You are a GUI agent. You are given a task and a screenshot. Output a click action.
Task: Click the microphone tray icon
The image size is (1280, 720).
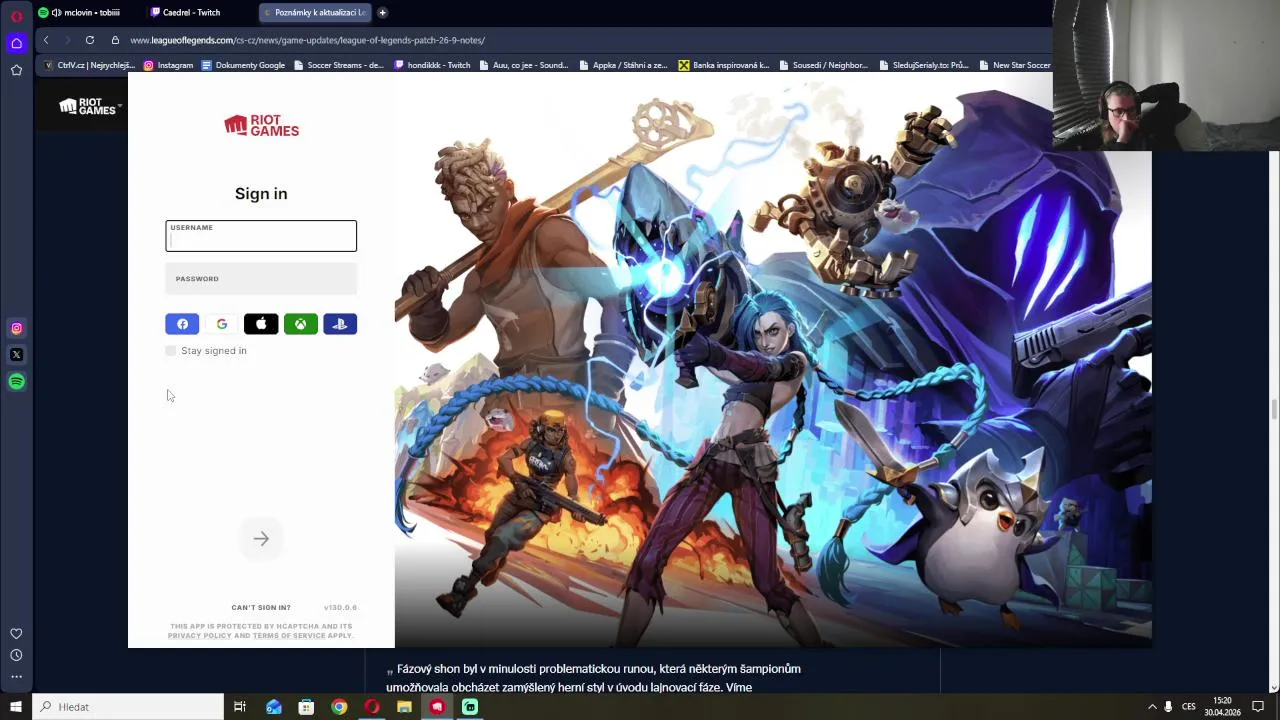pos(1168,707)
